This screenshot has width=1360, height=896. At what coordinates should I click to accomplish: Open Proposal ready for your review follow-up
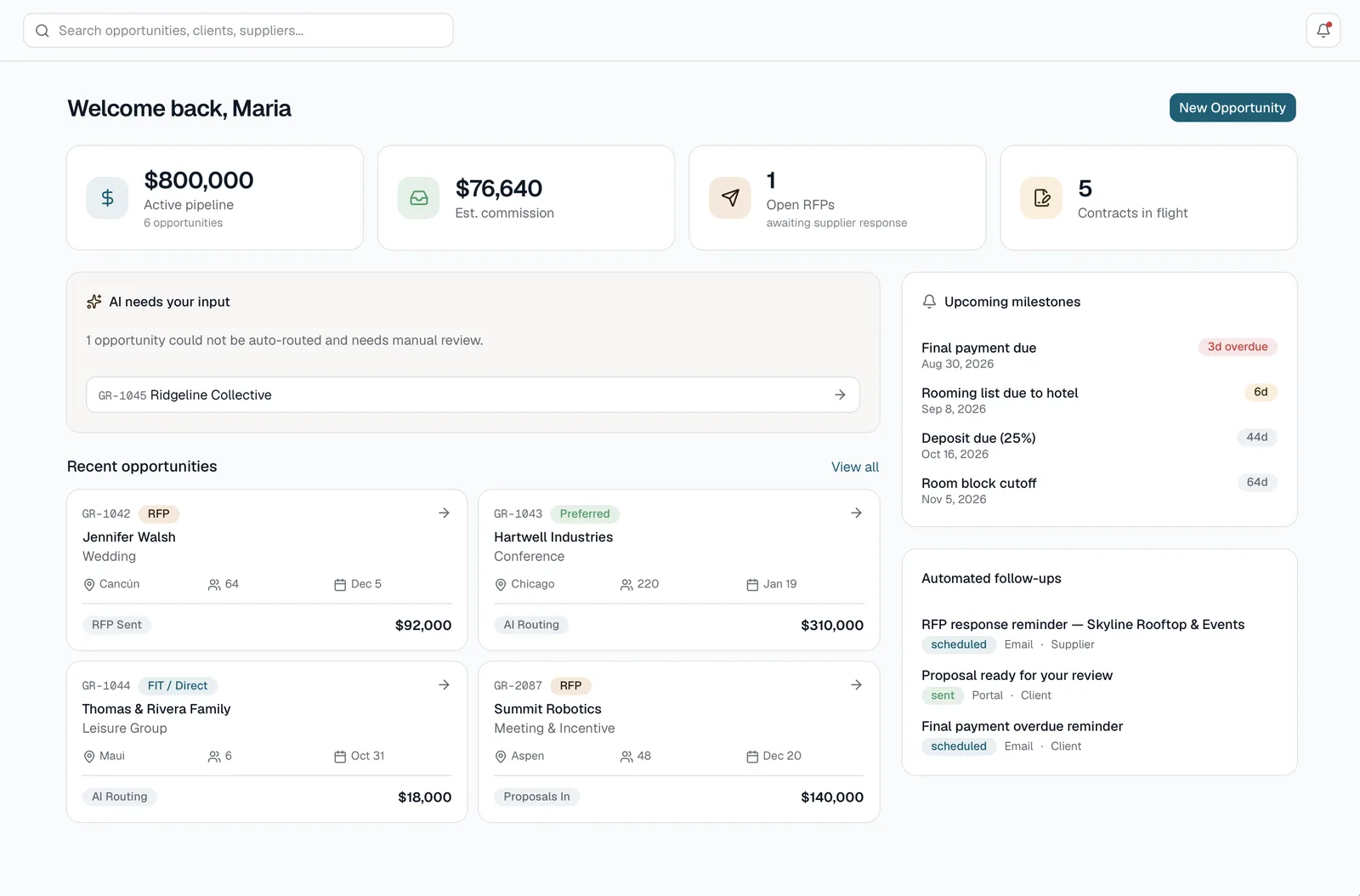(1099, 685)
